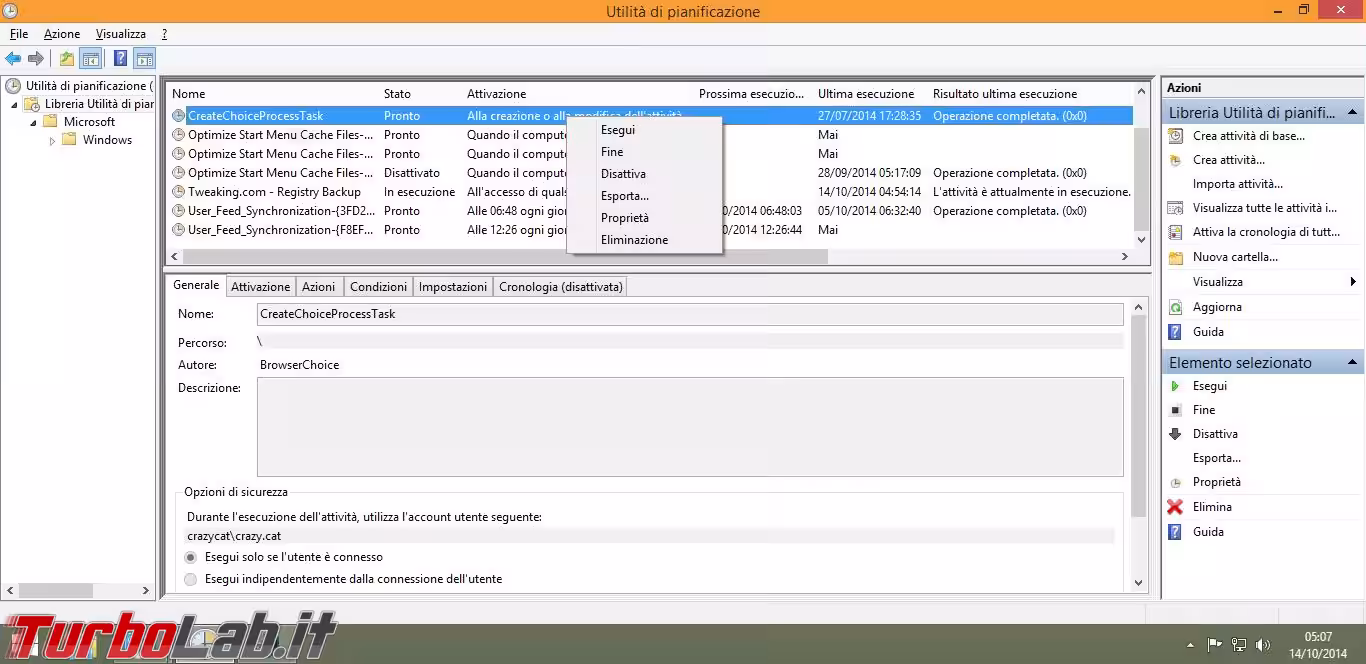This screenshot has height=664, width=1366.
Task: Click the Disattiva down-arrow icon in Azioni
Action: coord(1175,434)
